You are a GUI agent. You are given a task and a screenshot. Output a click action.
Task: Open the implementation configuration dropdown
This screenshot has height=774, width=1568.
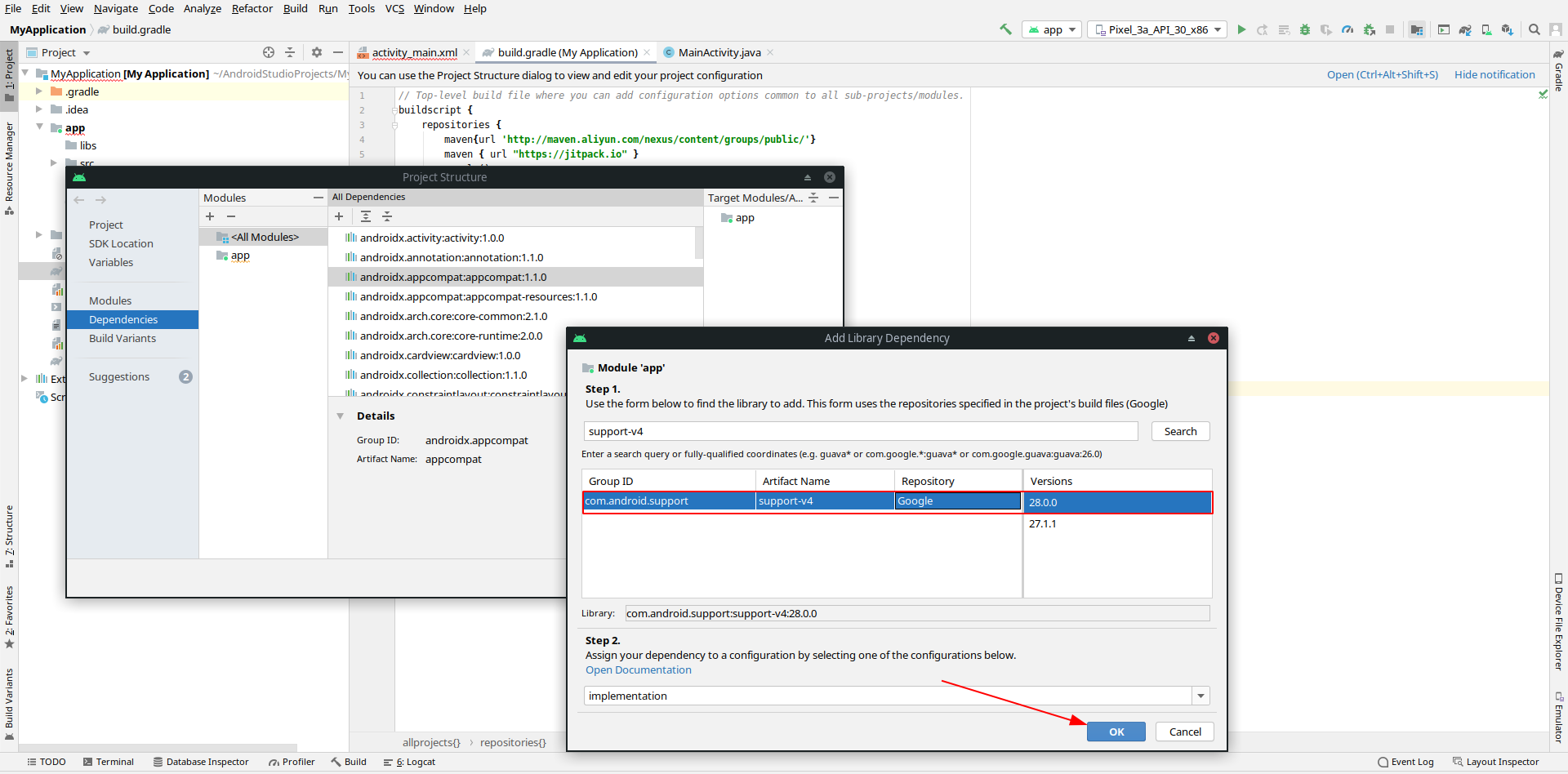point(1200,696)
